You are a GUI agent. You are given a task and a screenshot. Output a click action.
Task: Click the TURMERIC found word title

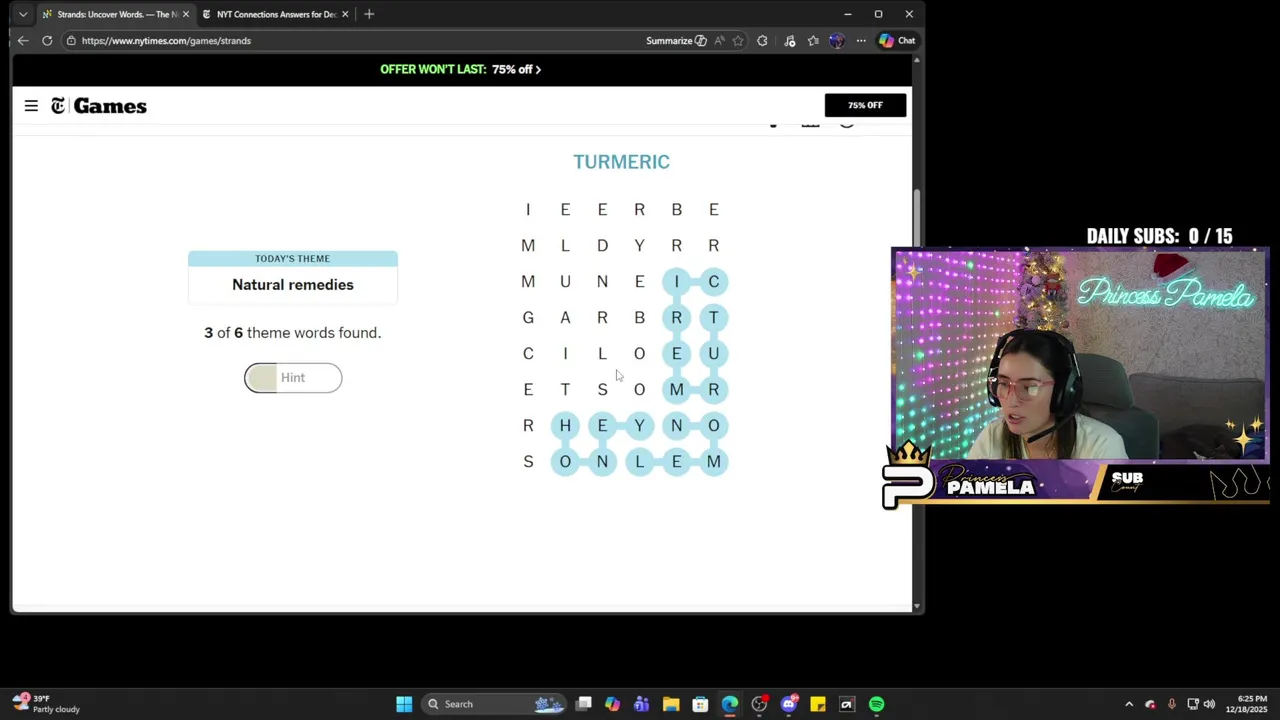[621, 162]
